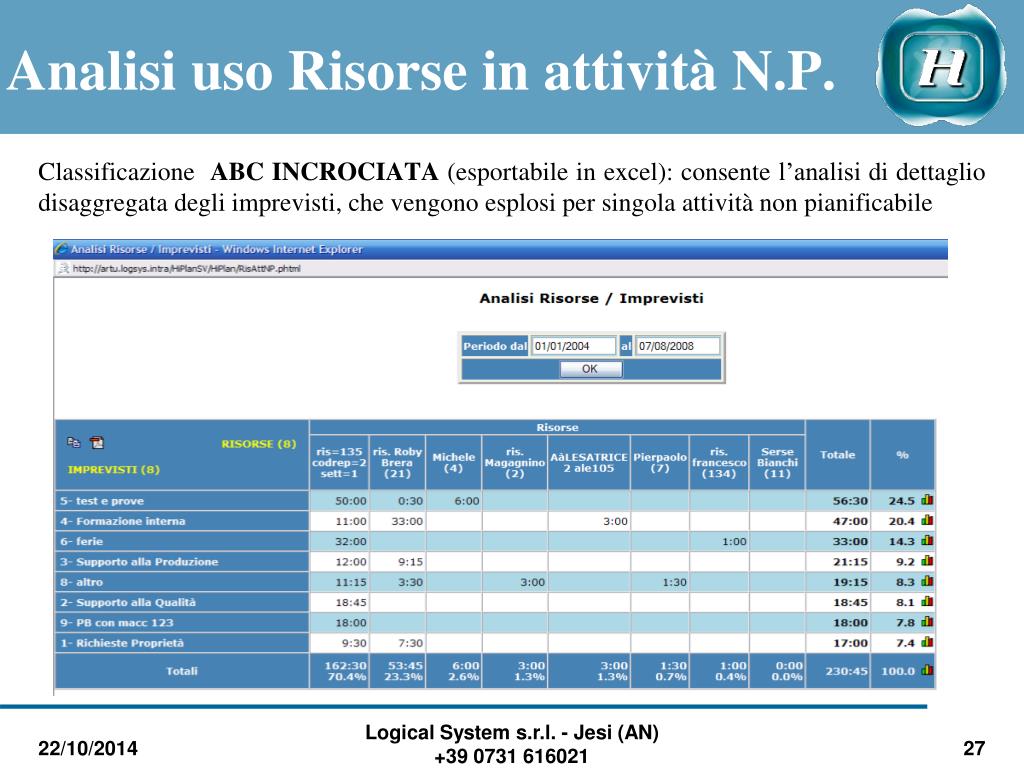1024x768 pixels.
Task: Select column header ris. Roby Brera (21)
Action: pyautogui.click(x=397, y=462)
